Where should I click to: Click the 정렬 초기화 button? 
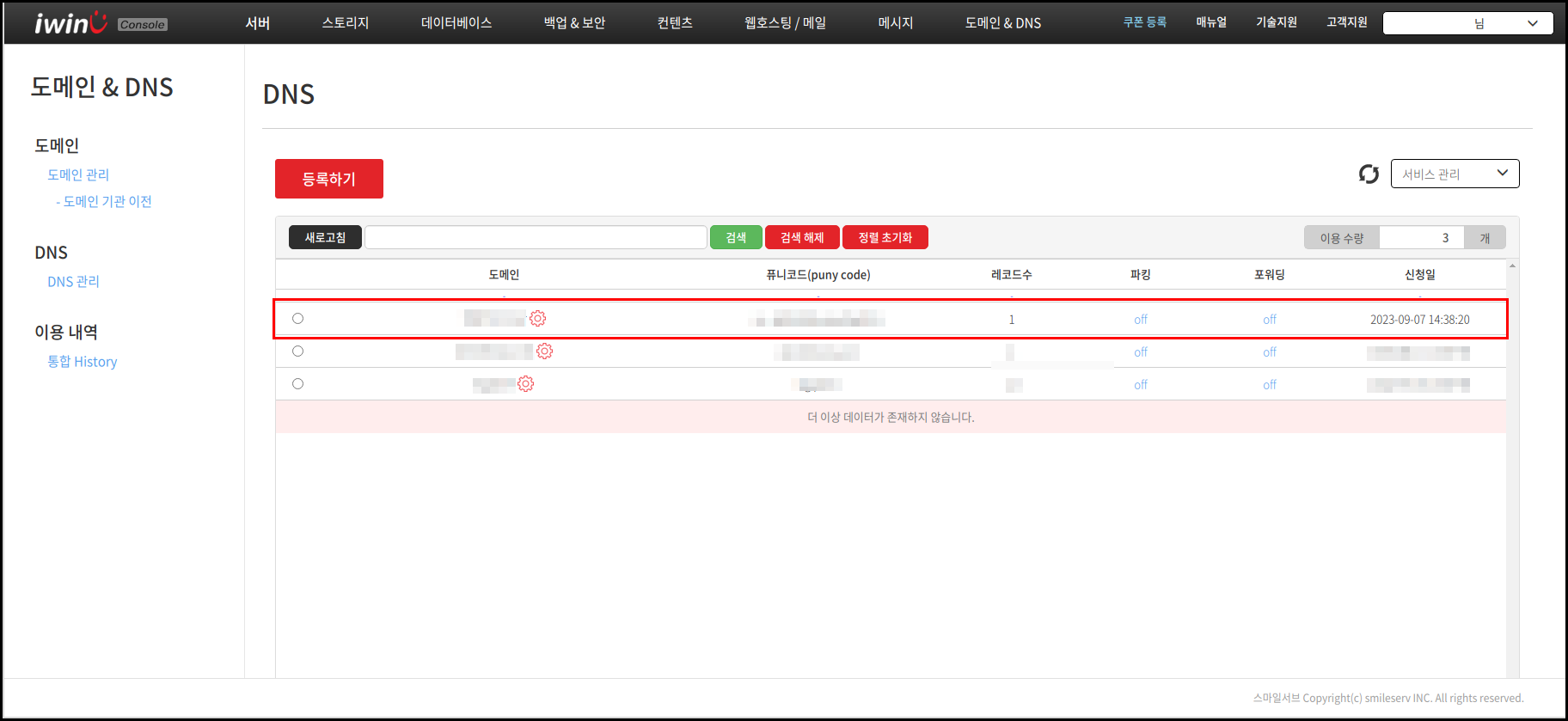click(x=885, y=237)
